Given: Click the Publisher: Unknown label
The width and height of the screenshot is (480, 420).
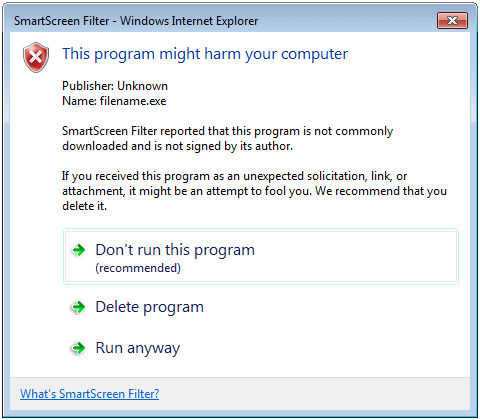Looking at the screenshot, I should [115, 86].
